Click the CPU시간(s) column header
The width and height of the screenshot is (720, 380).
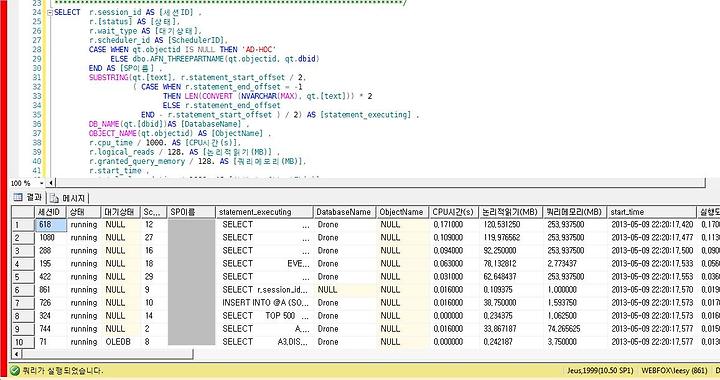(453, 212)
